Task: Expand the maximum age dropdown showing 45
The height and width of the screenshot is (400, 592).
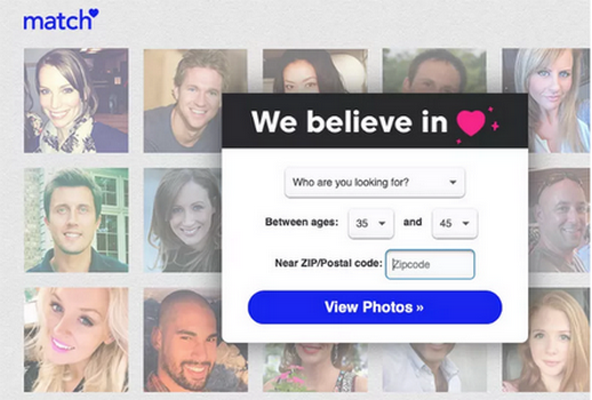Action: (x=455, y=223)
